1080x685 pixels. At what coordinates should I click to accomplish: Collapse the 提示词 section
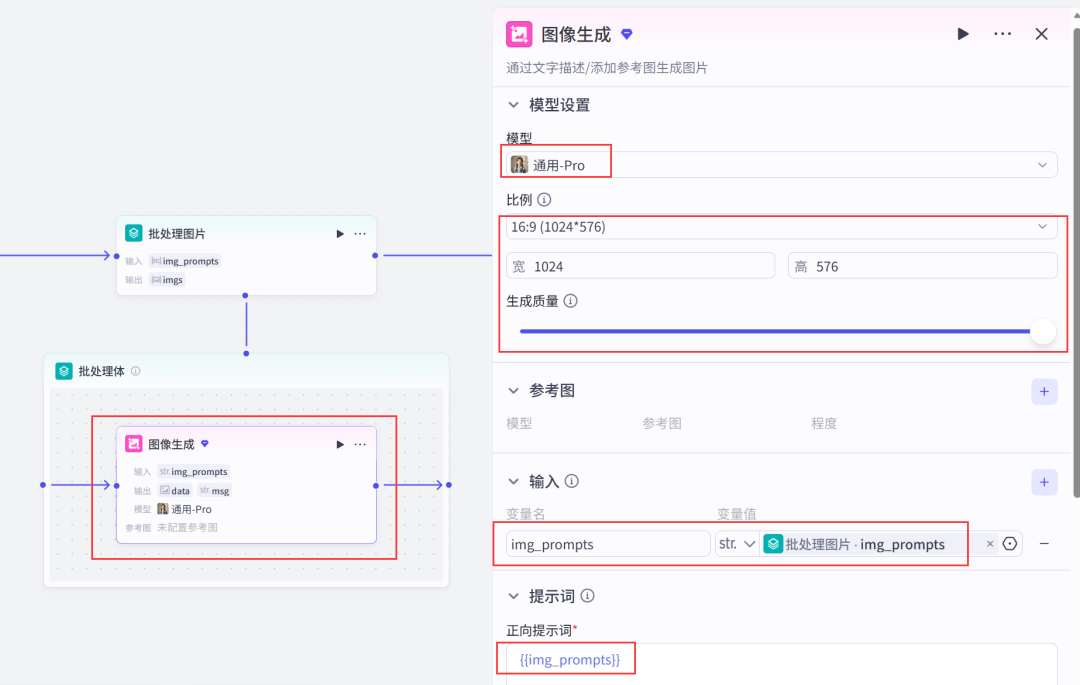pos(513,595)
